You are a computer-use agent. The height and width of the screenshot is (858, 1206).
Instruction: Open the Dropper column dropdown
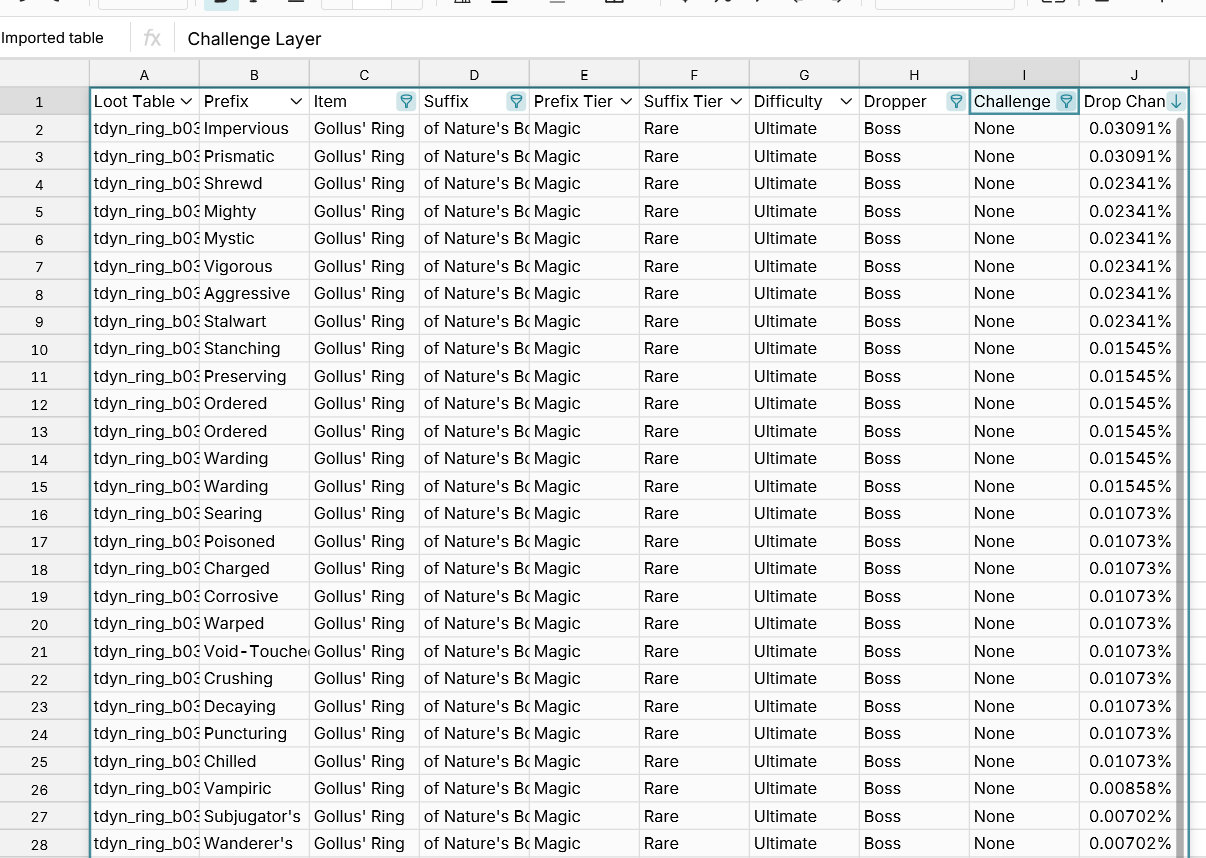pyautogui.click(x=955, y=101)
